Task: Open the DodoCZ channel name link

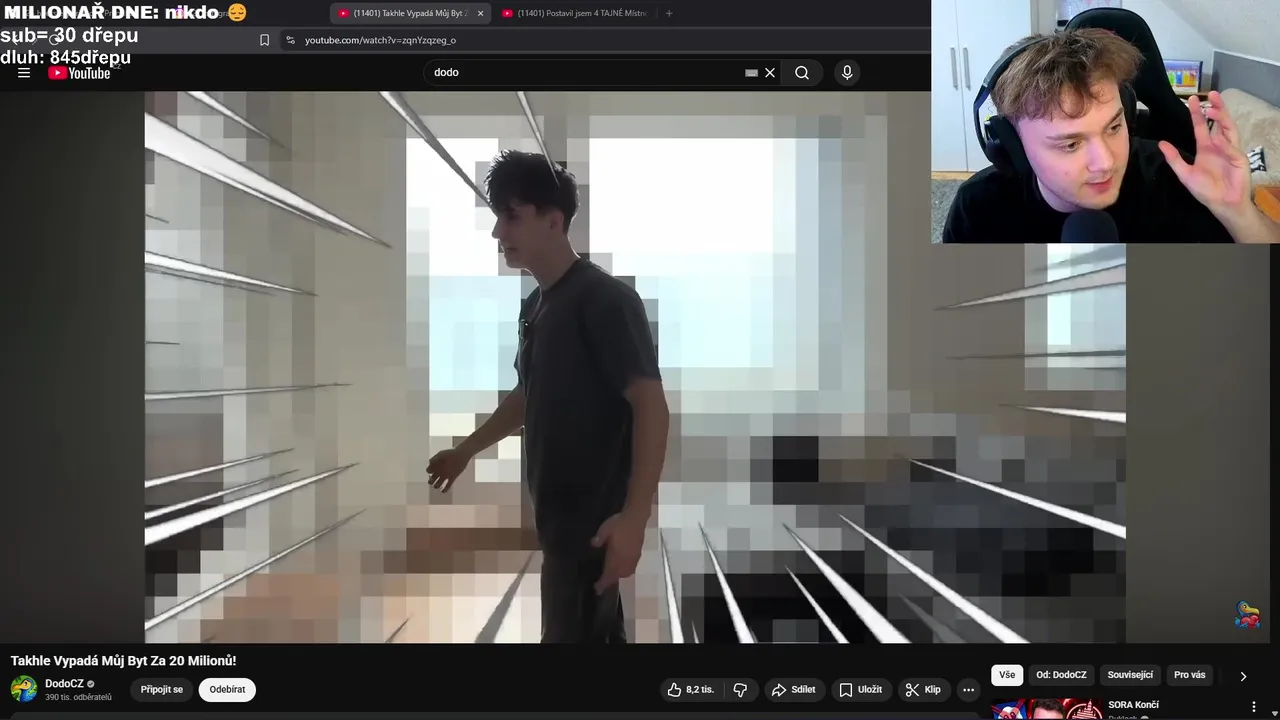Action: [64, 684]
